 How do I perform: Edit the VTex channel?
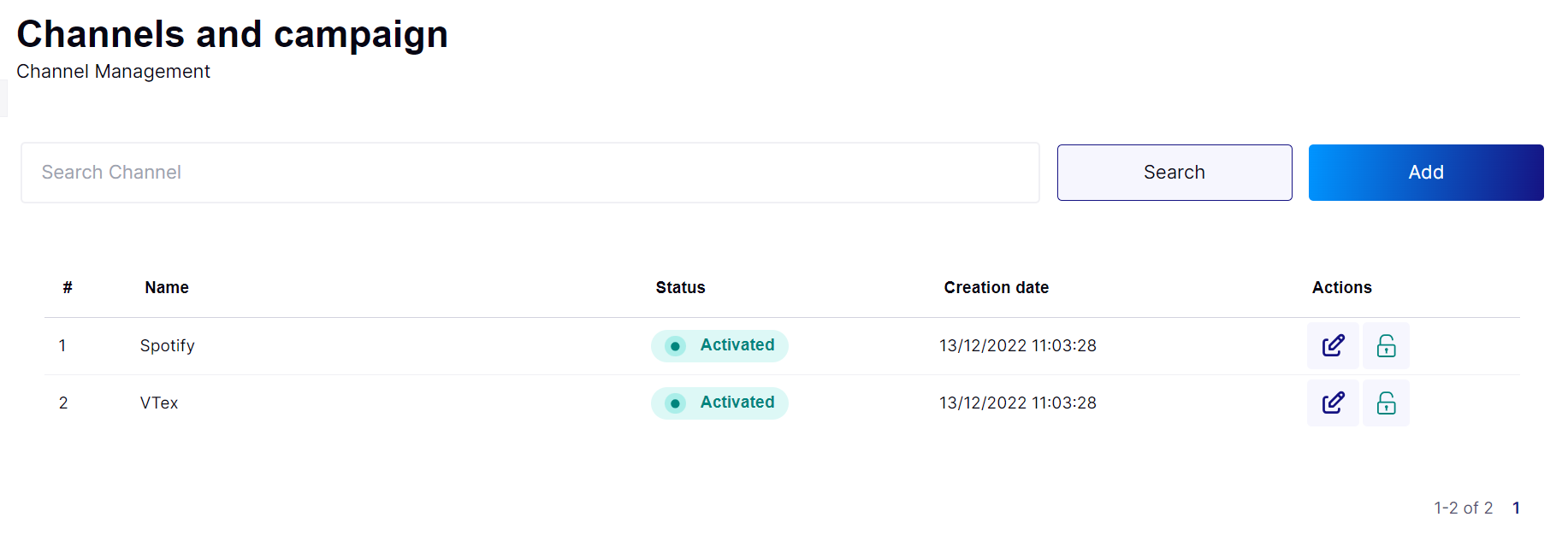click(x=1333, y=403)
